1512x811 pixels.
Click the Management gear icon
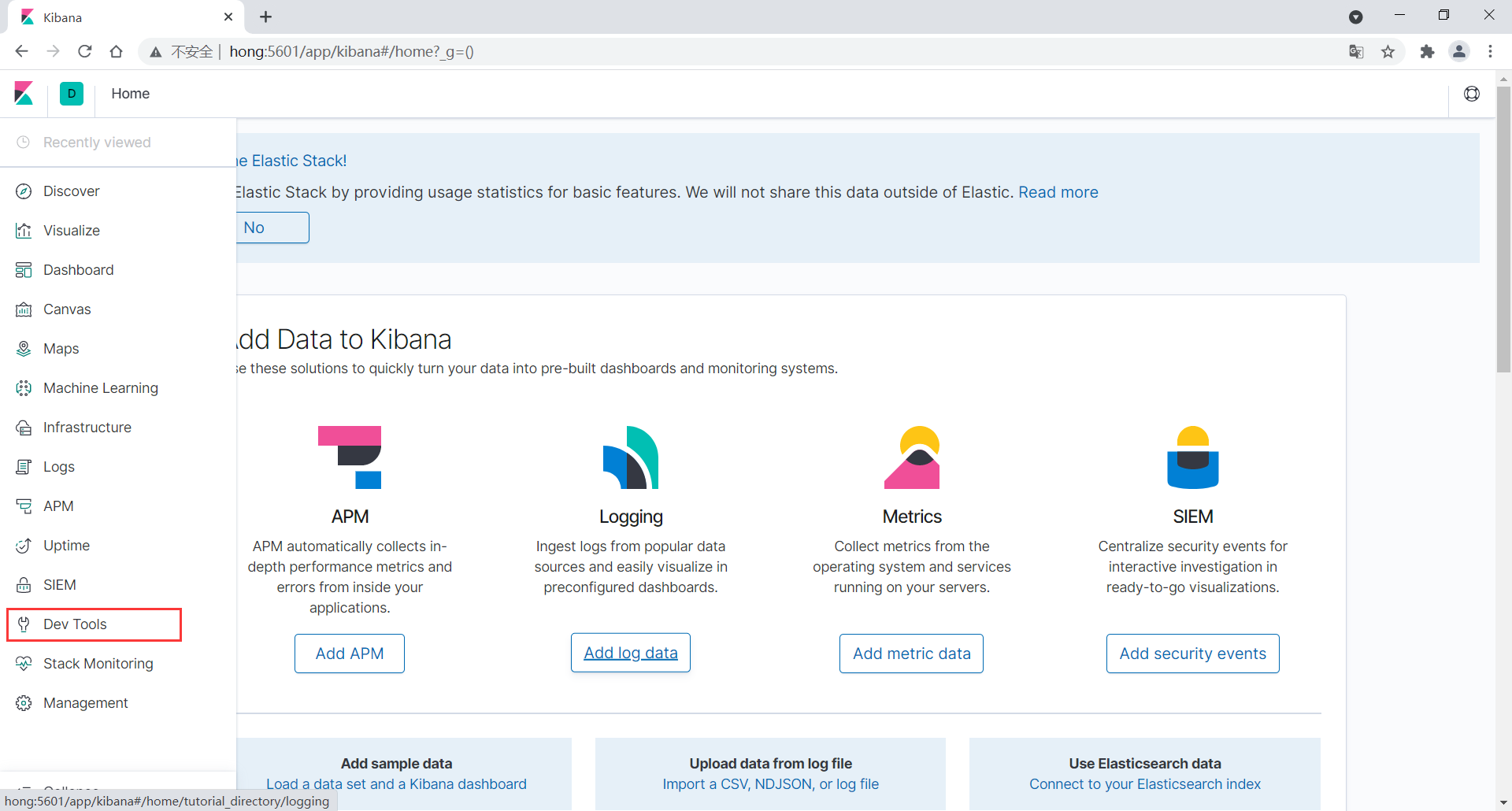[x=24, y=703]
